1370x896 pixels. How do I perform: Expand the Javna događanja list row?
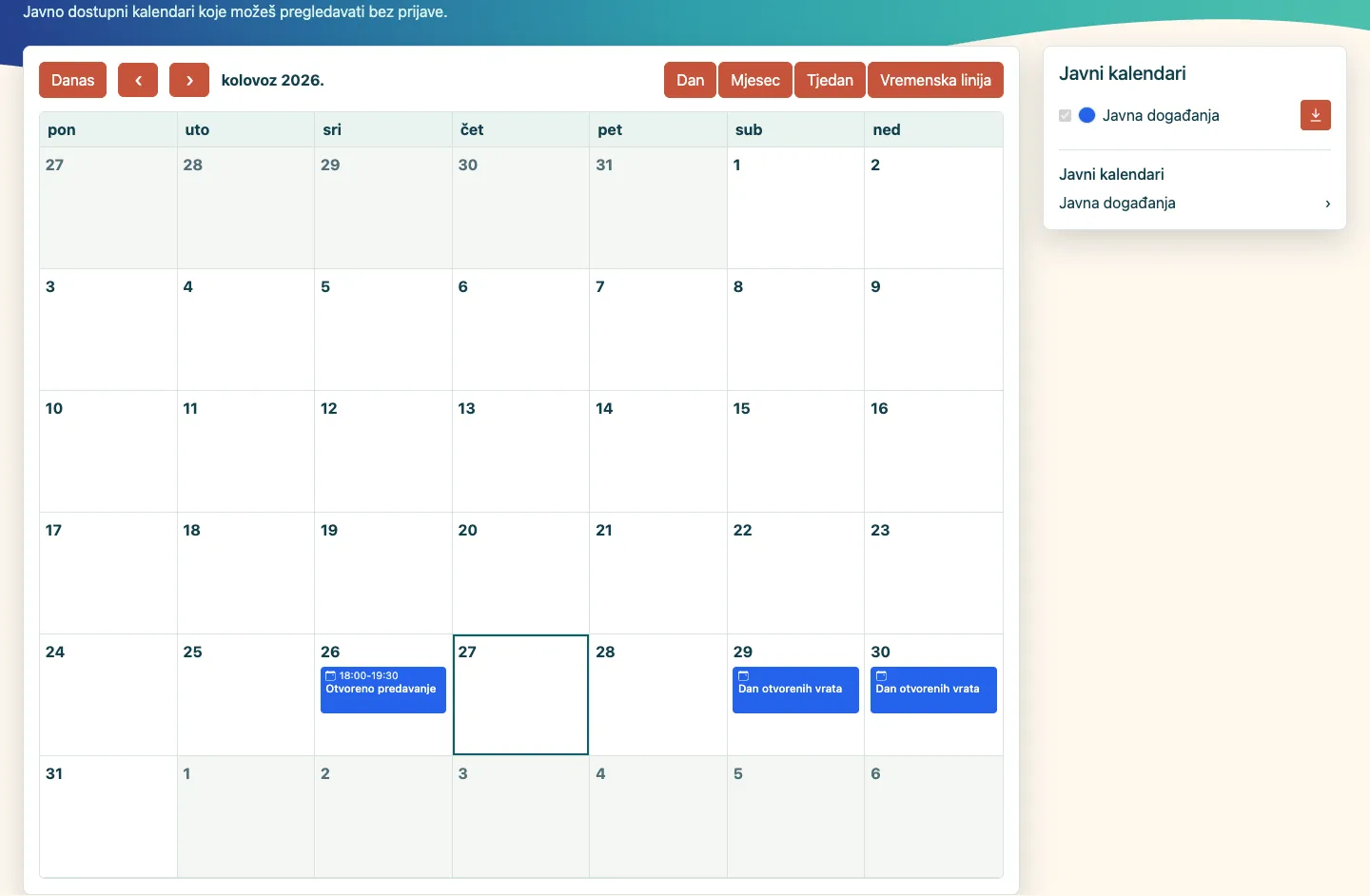coord(1195,203)
